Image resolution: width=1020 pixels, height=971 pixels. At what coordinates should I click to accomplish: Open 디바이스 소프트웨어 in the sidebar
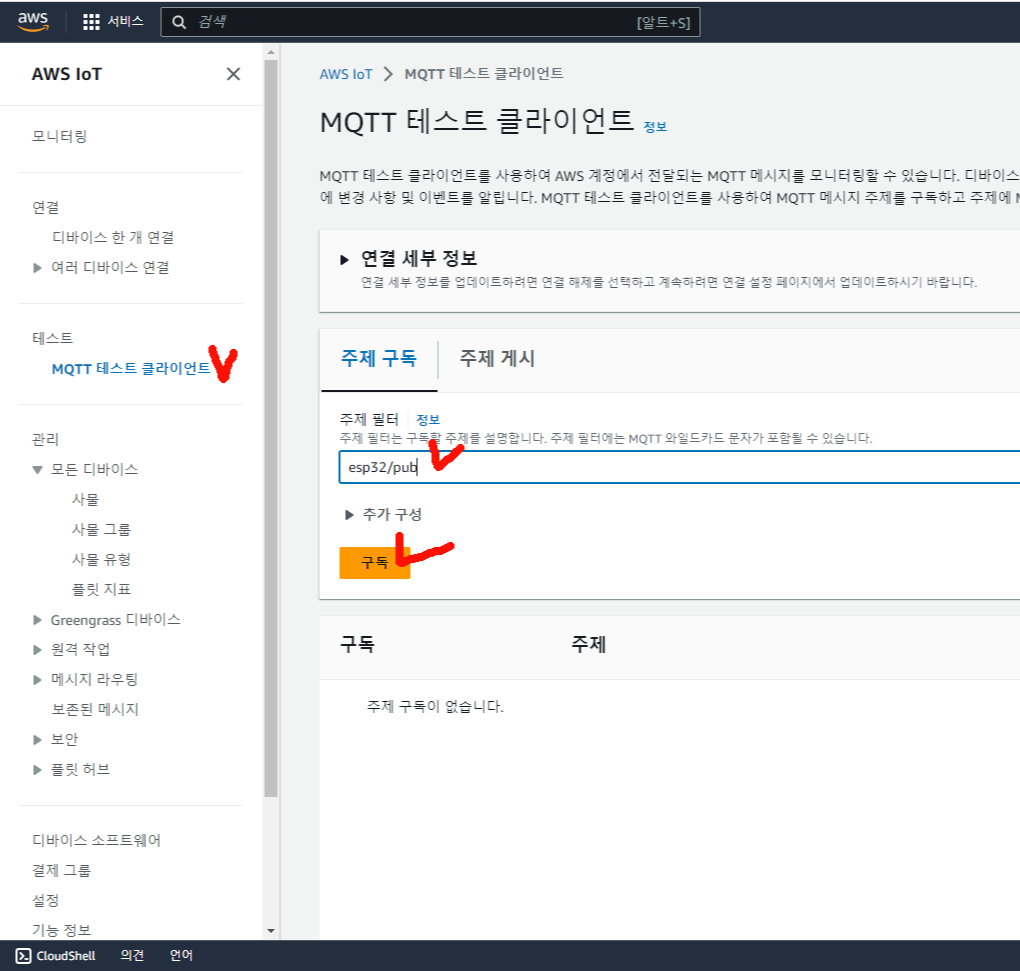point(96,840)
